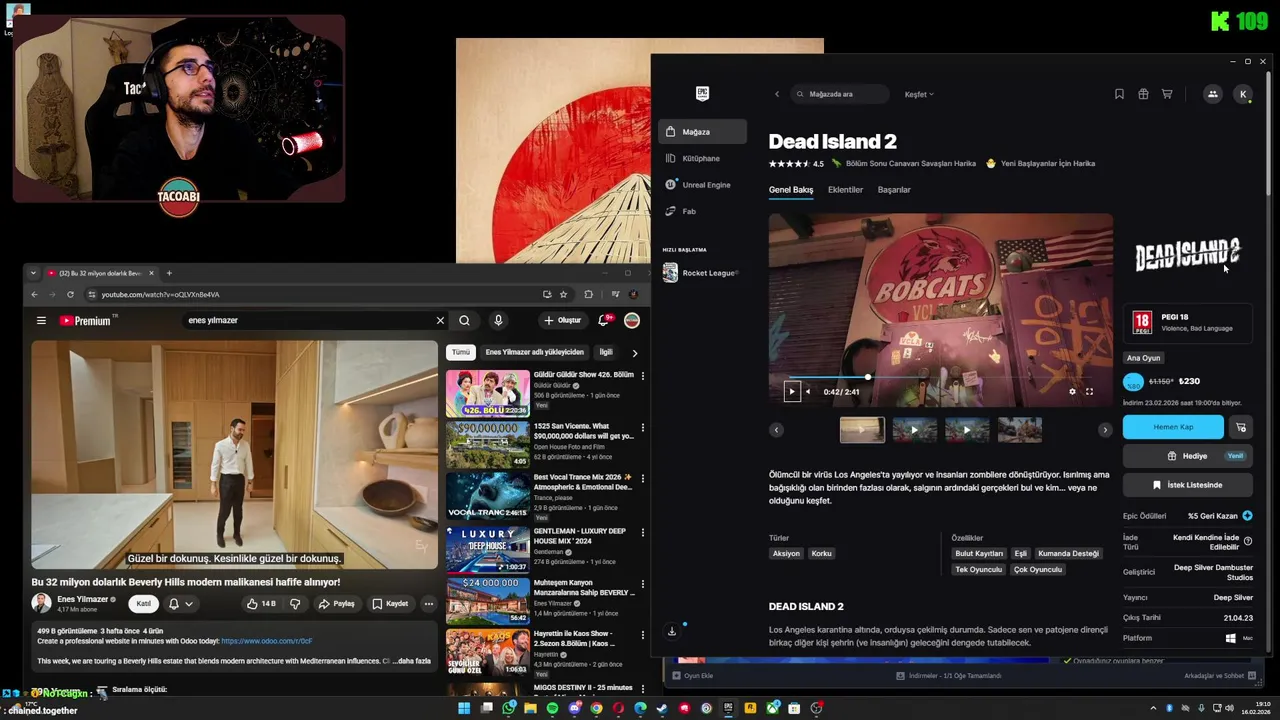This screenshot has width=1280, height=720.
Task: Open trailer settings gear icon
Action: (x=1072, y=391)
